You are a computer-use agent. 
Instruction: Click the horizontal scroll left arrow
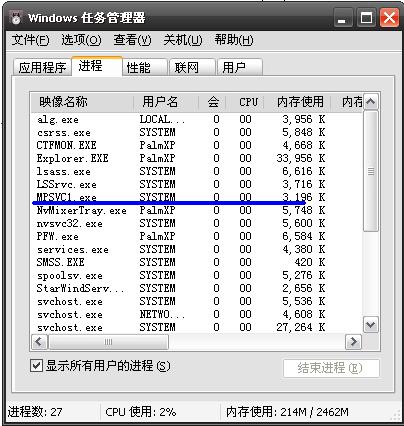click(x=39, y=342)
